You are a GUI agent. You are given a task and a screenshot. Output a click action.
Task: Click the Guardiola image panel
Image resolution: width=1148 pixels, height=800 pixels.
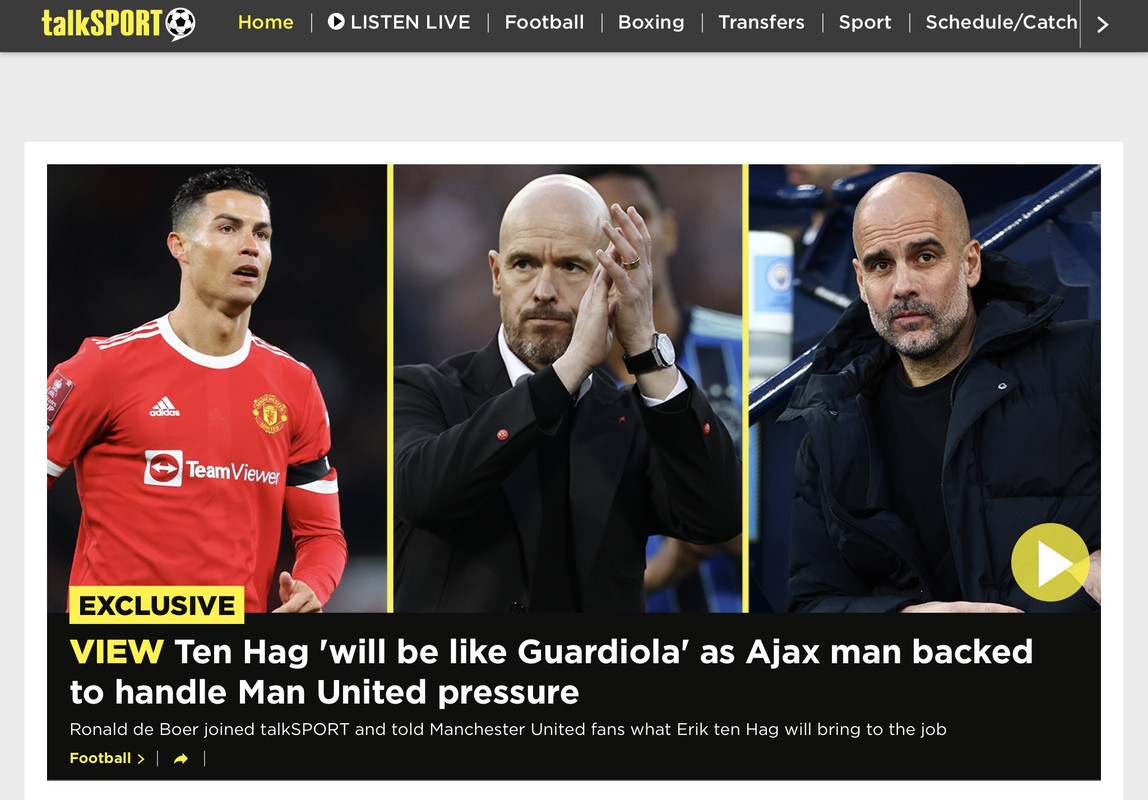pos(925,388)
